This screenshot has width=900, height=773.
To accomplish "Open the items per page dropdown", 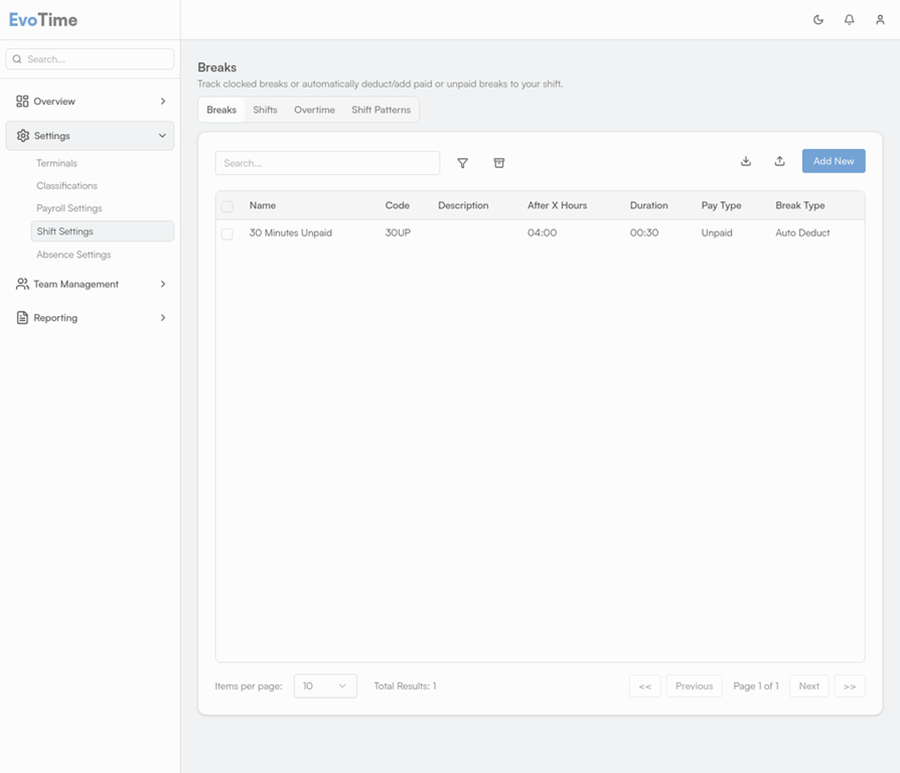I will click(325, 686).
